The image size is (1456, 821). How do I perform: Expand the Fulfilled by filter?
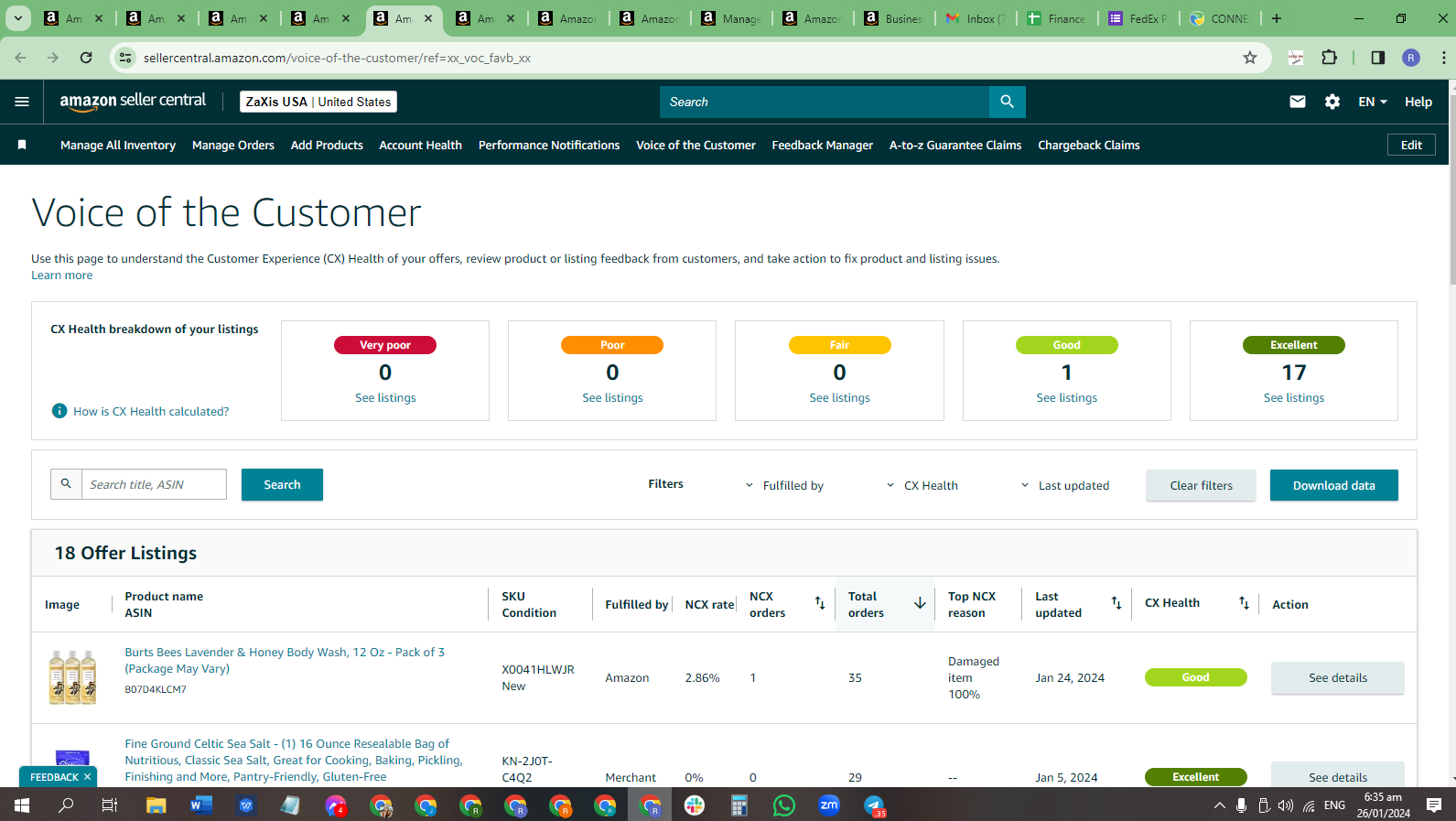(784, 485)
